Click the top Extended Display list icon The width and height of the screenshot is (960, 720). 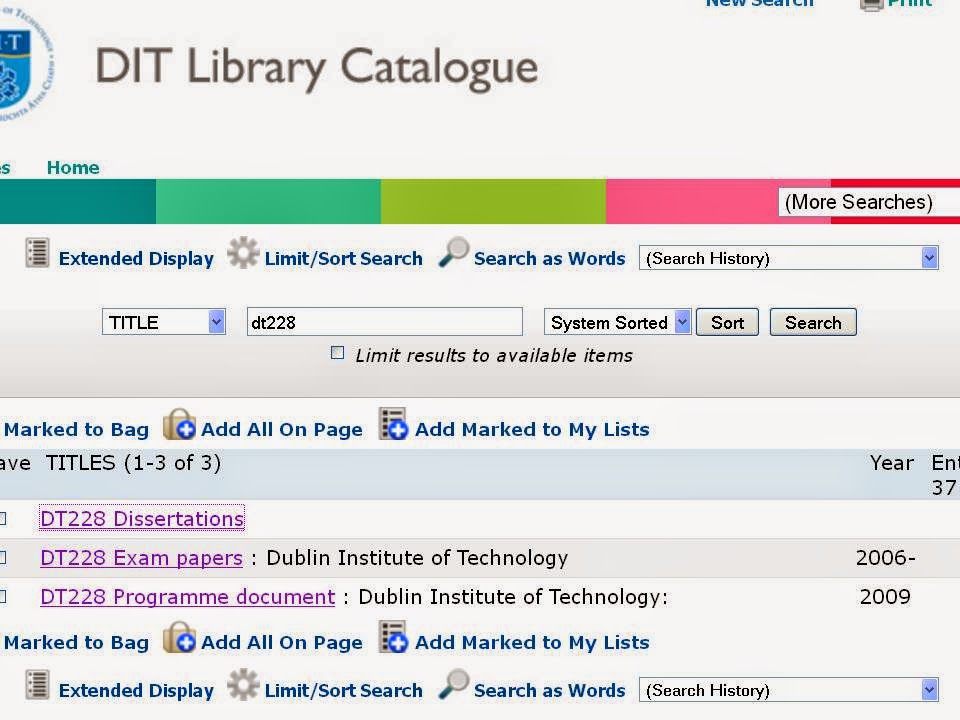point(37,253)
